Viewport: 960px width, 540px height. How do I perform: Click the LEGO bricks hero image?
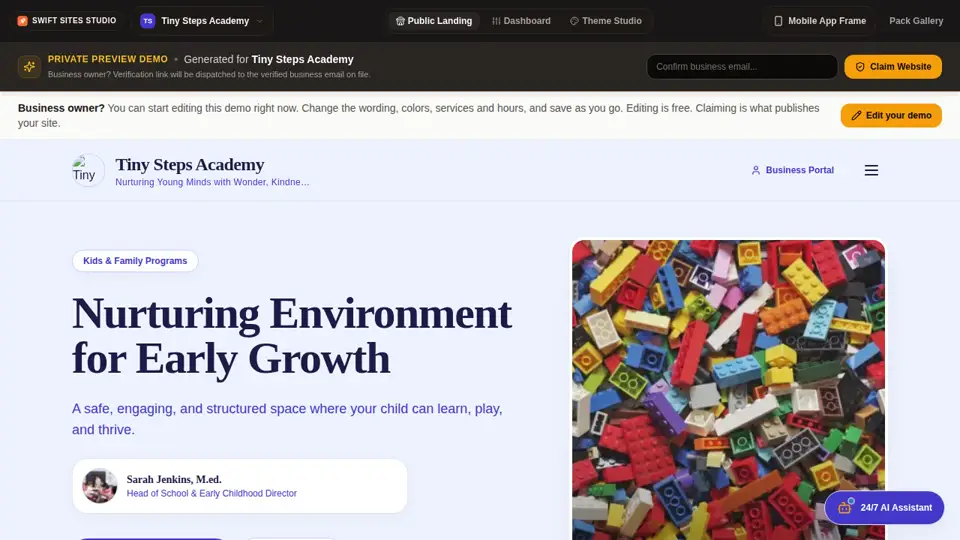point(728,390)
